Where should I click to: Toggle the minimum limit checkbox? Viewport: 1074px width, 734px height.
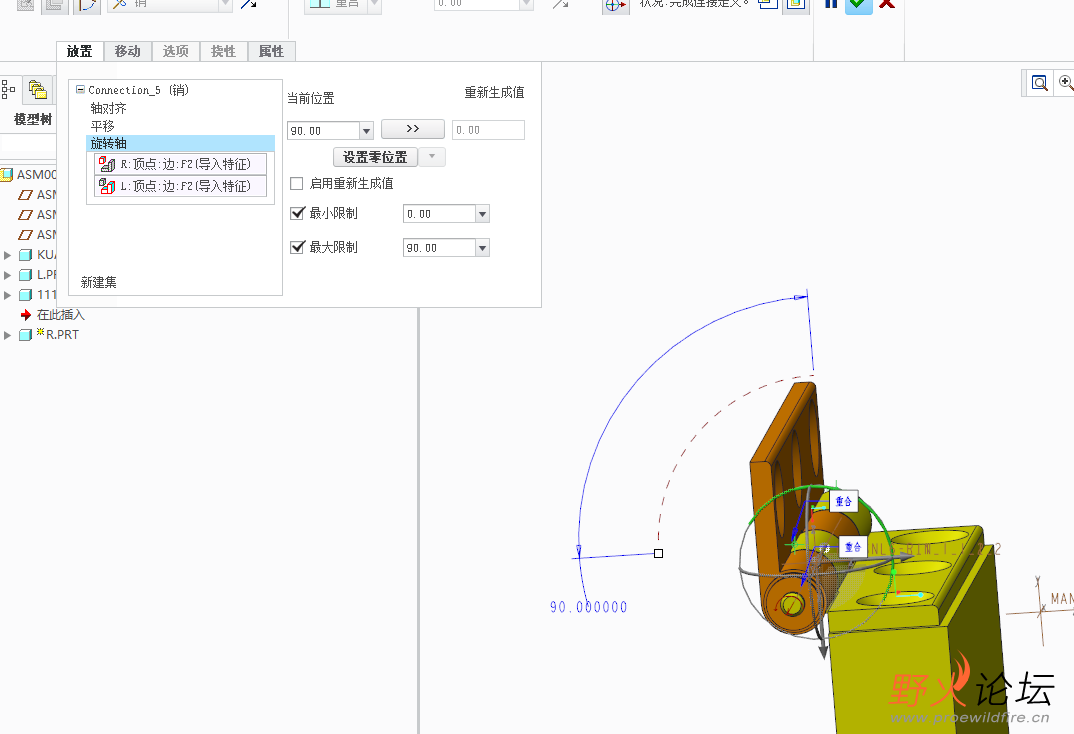tap(297, 213)
